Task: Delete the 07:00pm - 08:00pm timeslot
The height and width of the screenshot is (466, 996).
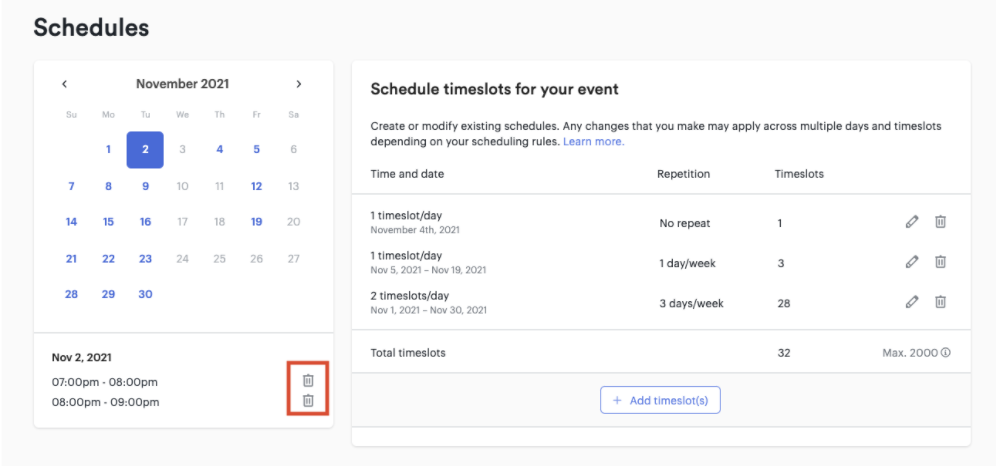Action: pos(308,380)
